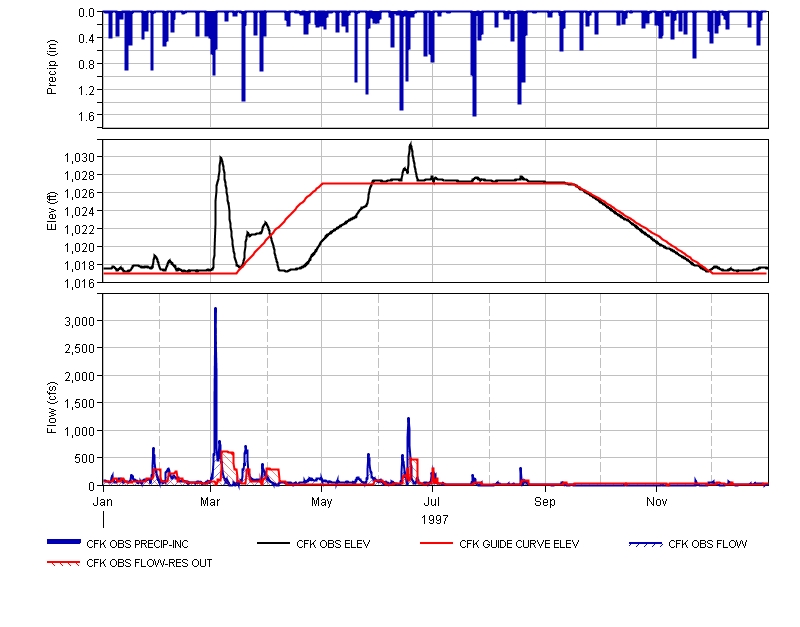Click the 1,016 elevation axis value
This screenshot has width=800, height=627.
(80, 283)
